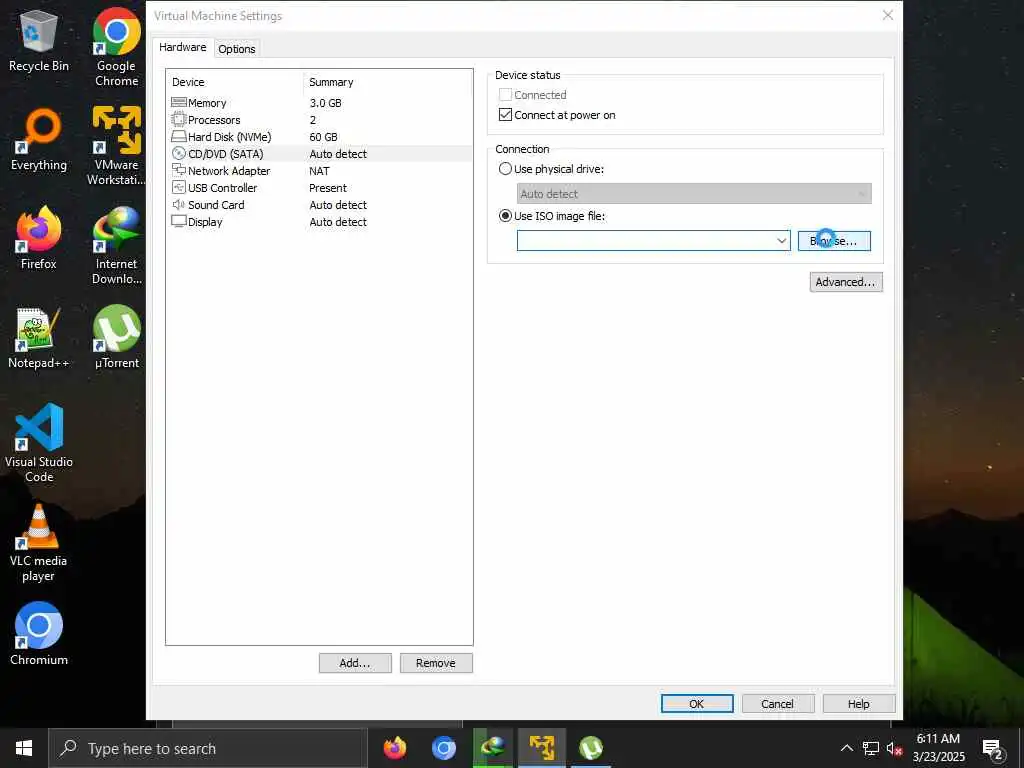Select the Processors device icon
The height and width of the screenshot is (768, 1024).
click(x=178, y=120)
